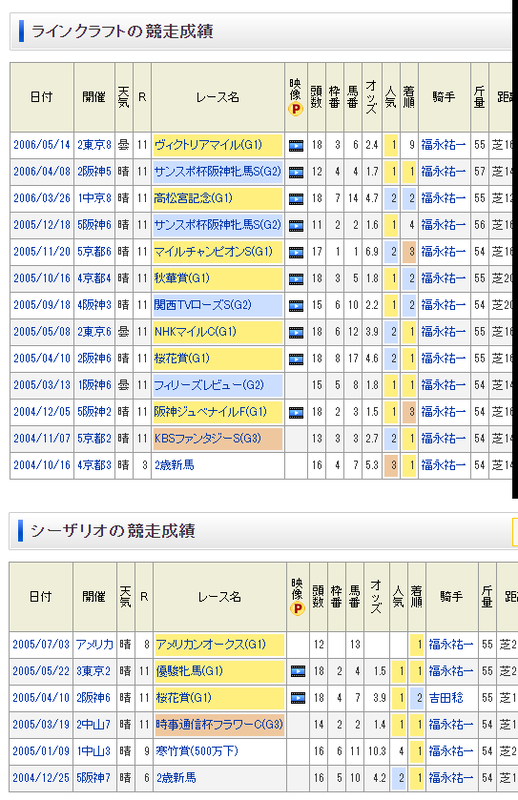Play video for 2005/12/18 サンスポ杯阪神牝馬S

[296, 225]
